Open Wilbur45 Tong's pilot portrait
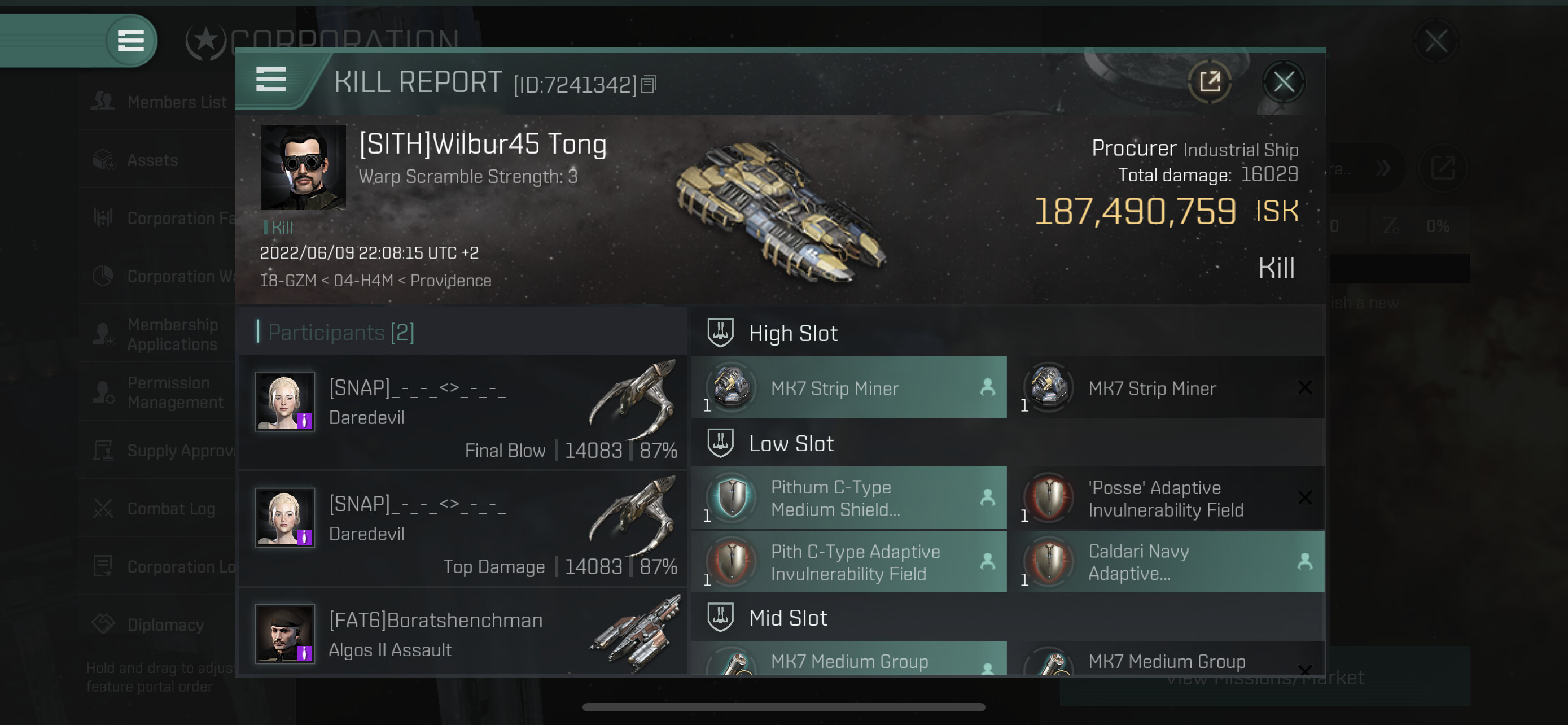This screenshot has width=1568, height=725. [x=303, y=167]
